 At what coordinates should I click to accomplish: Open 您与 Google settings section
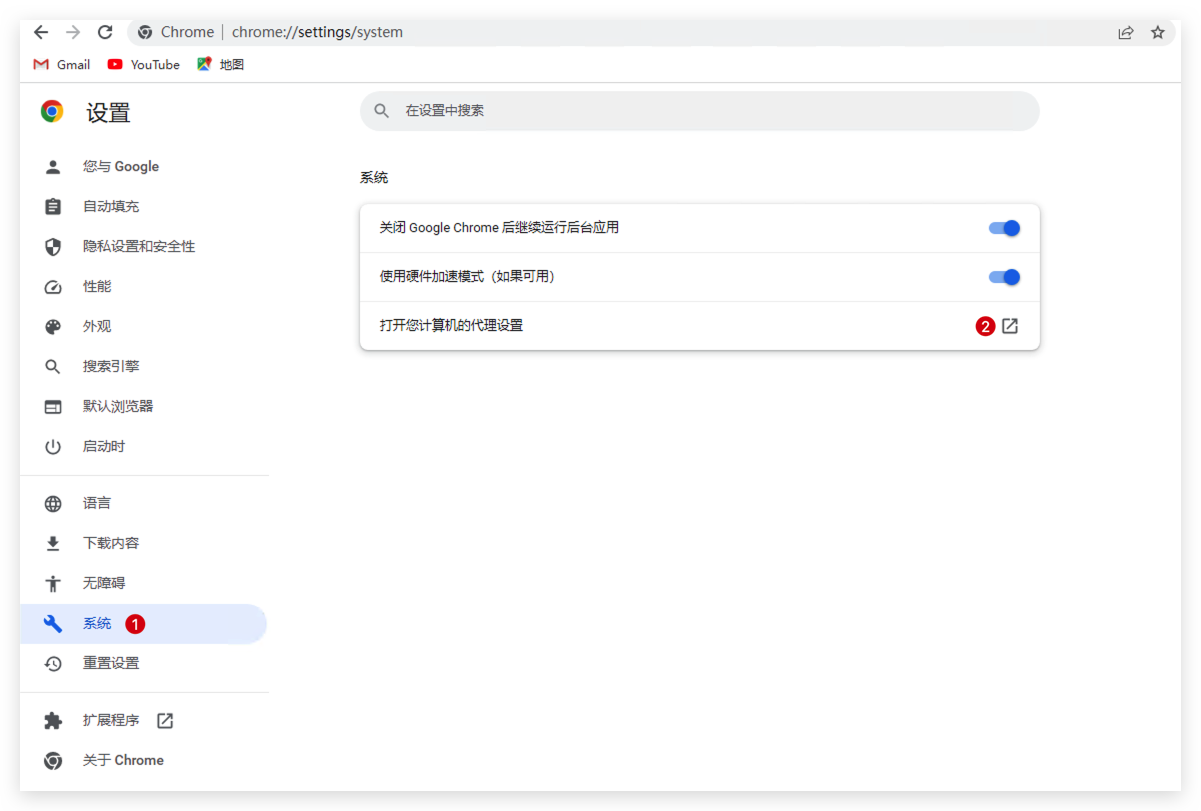click(x=120, y=167)
